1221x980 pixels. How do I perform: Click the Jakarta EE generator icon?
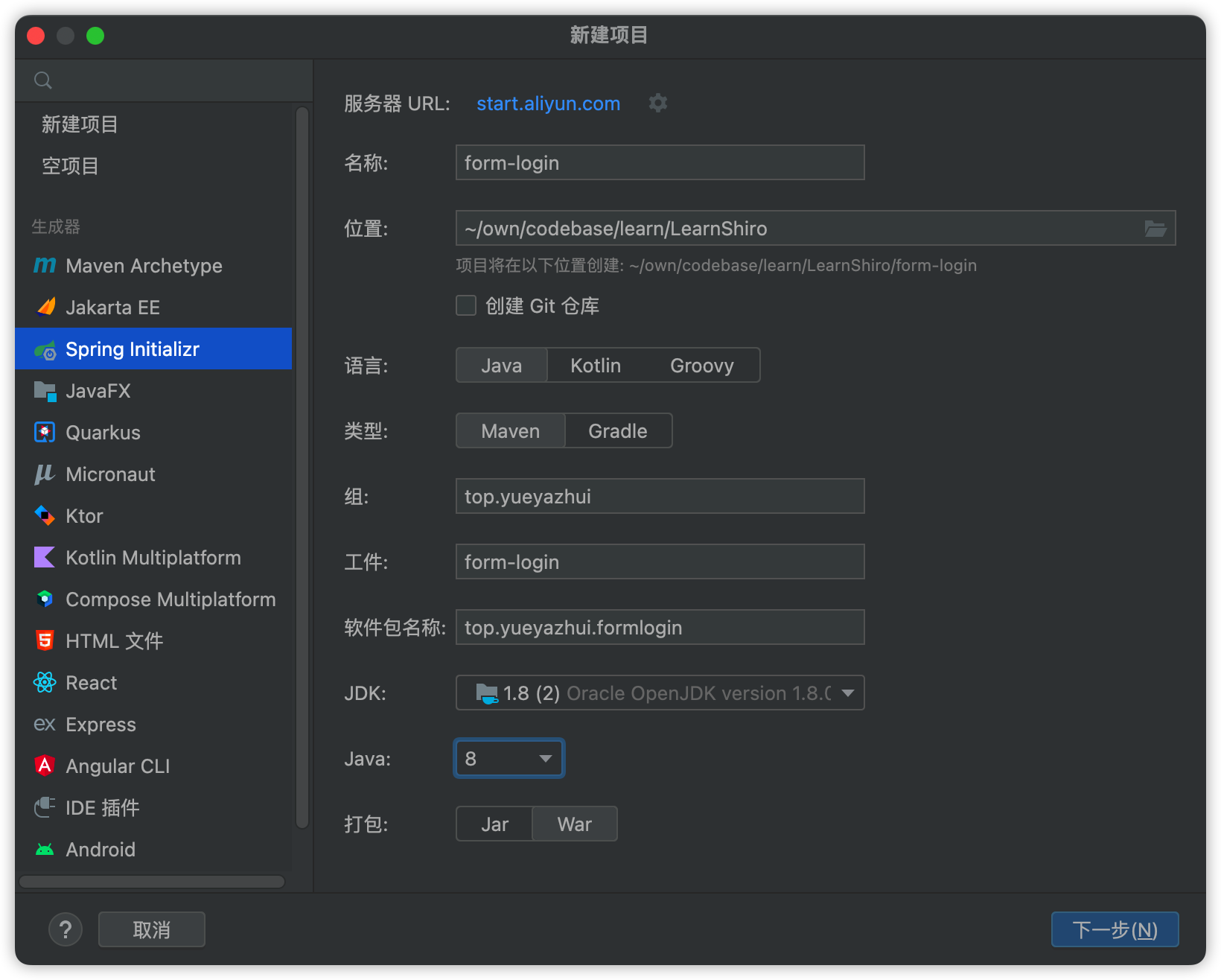pyautogui.click(x=45, y=307)
